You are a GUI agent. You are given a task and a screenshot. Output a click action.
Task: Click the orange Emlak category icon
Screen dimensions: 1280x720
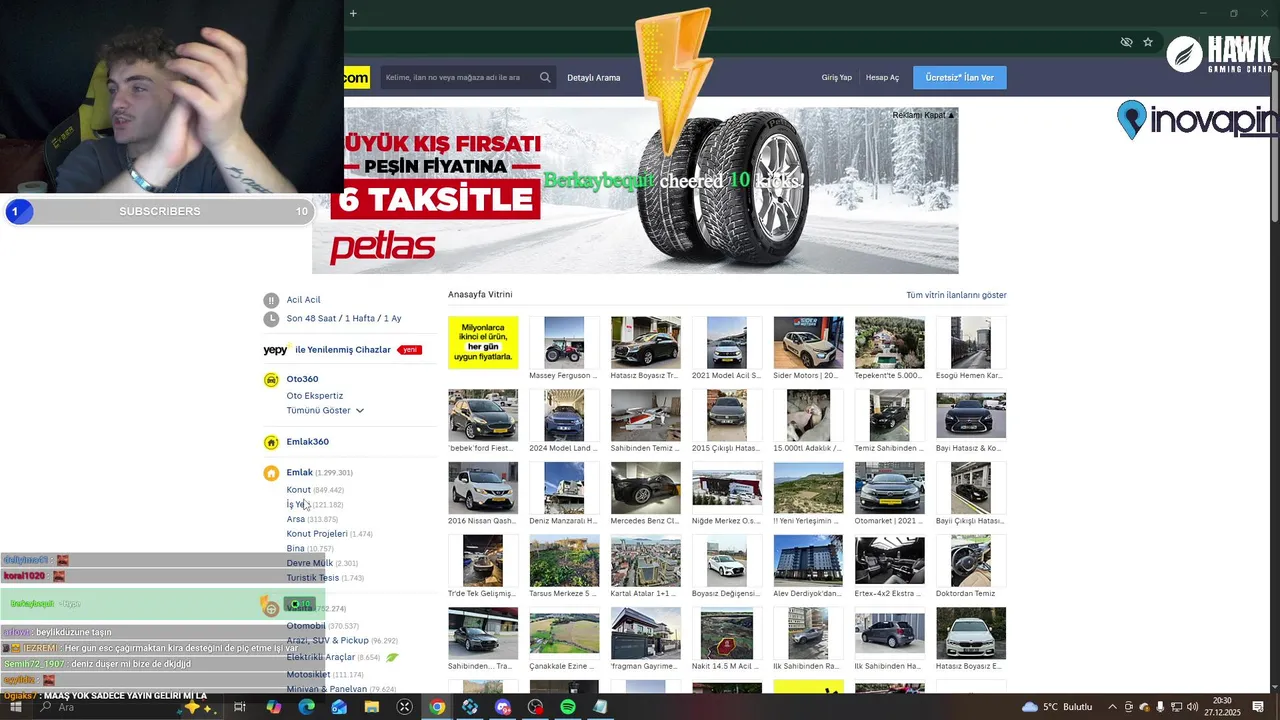[271, 473]
